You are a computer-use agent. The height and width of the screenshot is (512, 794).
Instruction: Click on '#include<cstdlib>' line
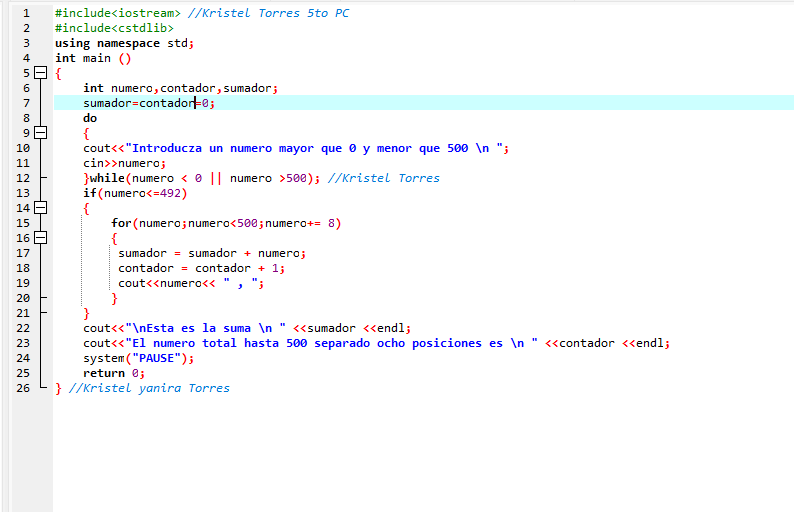114,28
